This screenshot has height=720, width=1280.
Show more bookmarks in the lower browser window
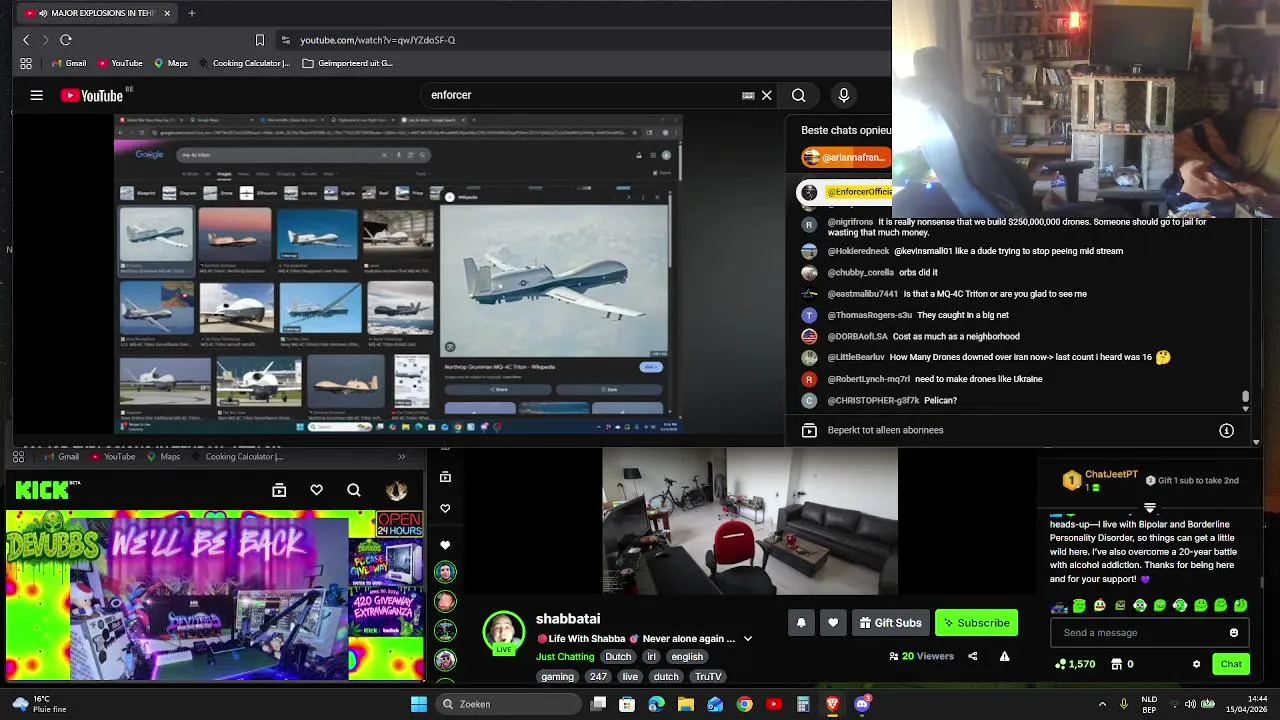[x=401, y=457]
